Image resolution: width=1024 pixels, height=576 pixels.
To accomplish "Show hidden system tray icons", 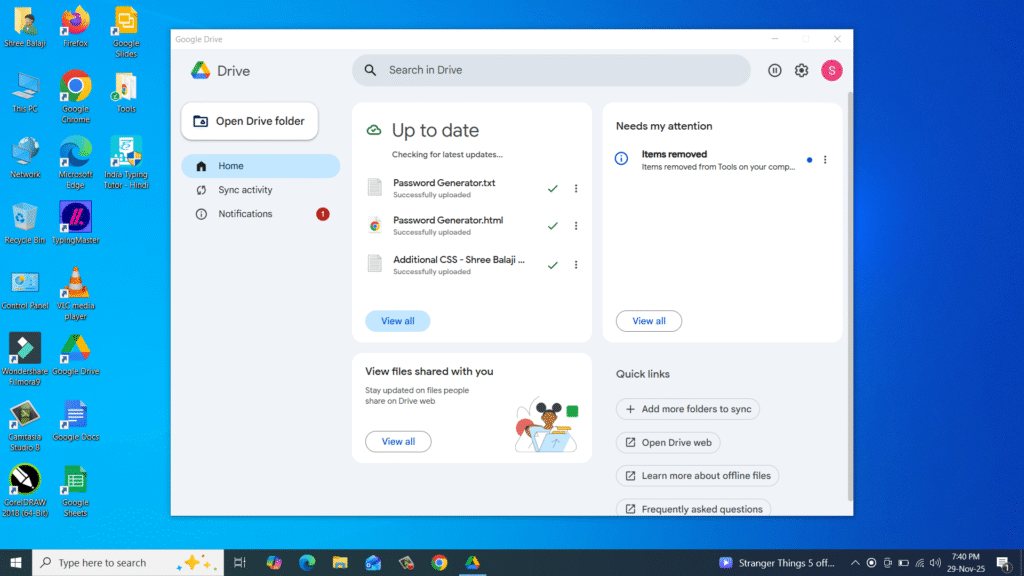I will point(854,563).
